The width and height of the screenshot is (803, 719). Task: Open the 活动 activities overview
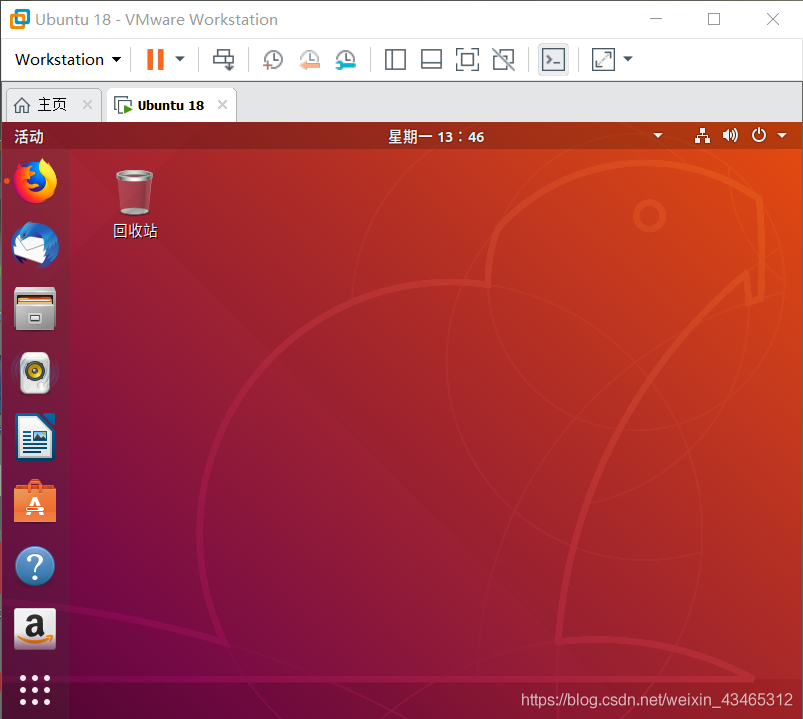point(29,137)
